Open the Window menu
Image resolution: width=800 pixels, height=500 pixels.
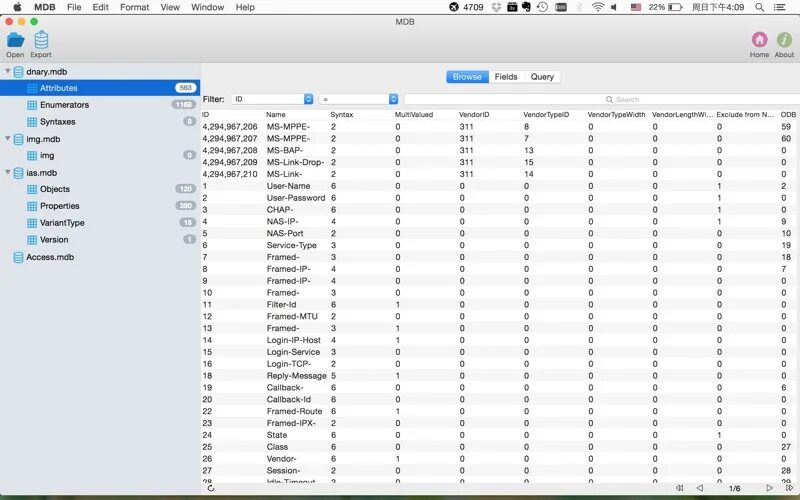(207, 7)
